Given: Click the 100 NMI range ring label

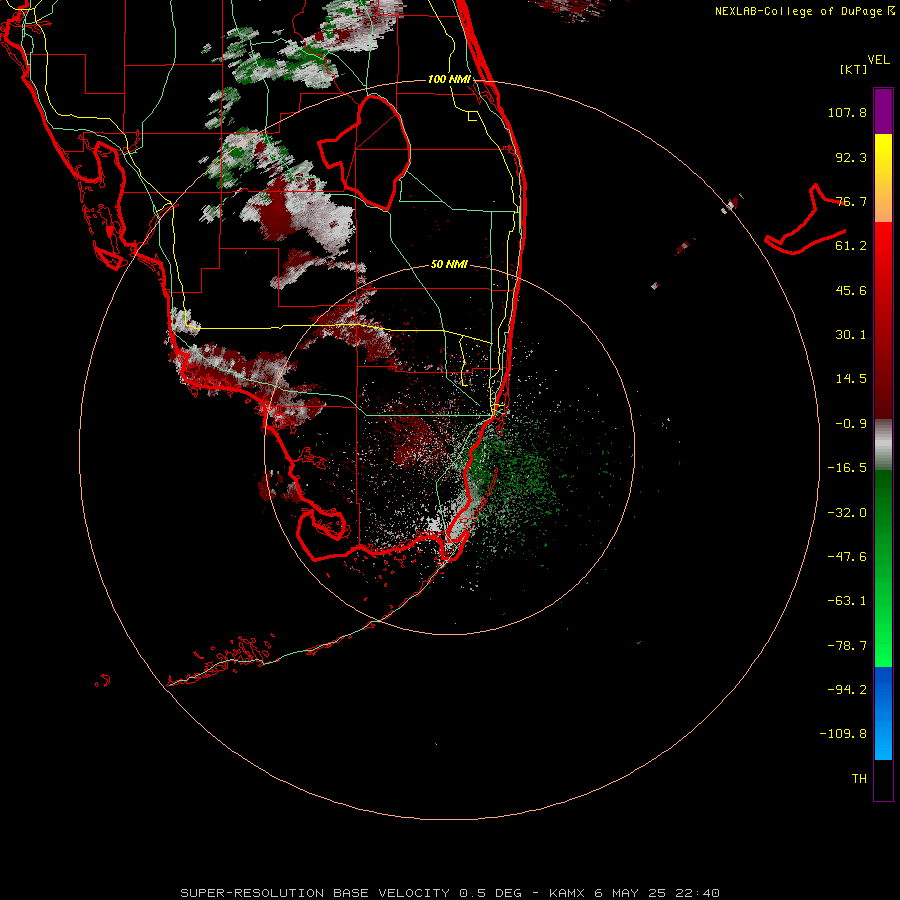Looking at the screenshot, I should click(x=449, y=79).
